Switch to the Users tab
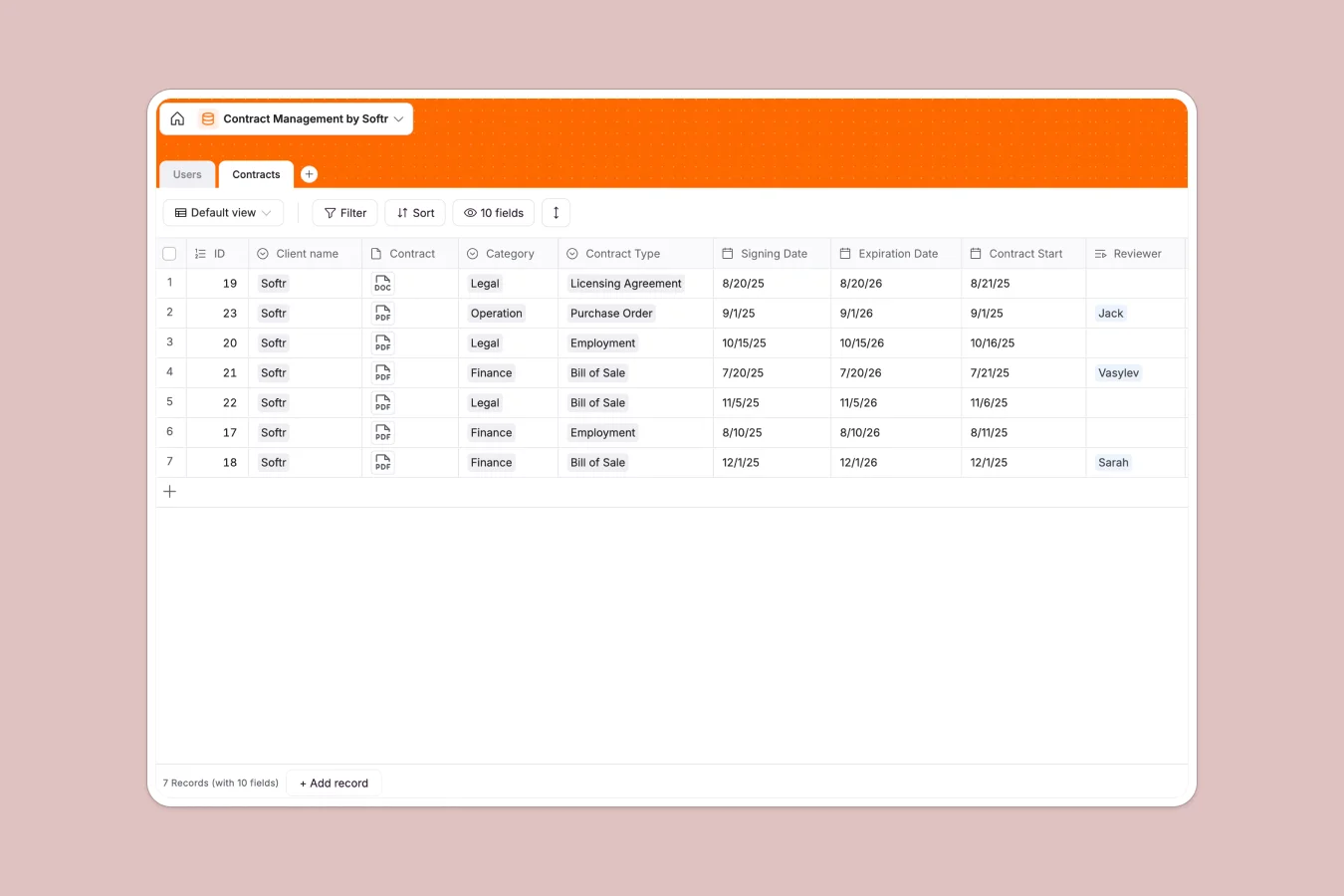 point(186,174)
